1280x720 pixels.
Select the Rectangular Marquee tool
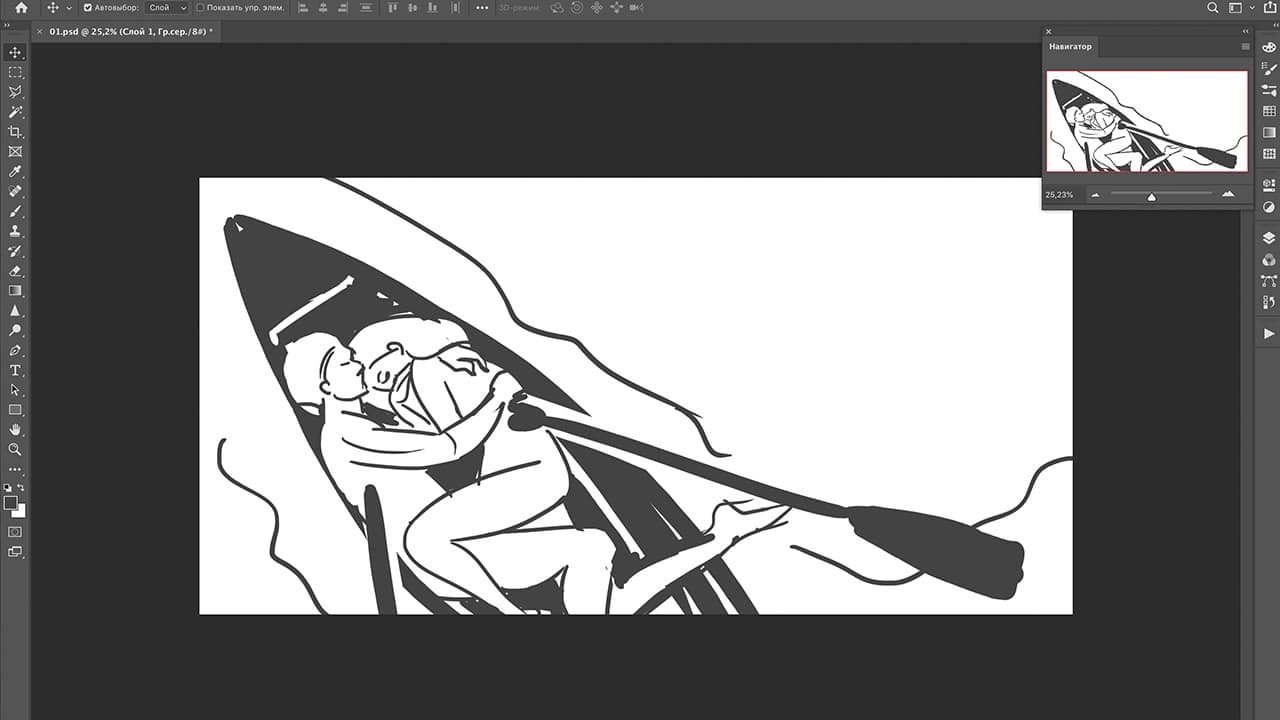pyautogui.click(x=15, y=72)
